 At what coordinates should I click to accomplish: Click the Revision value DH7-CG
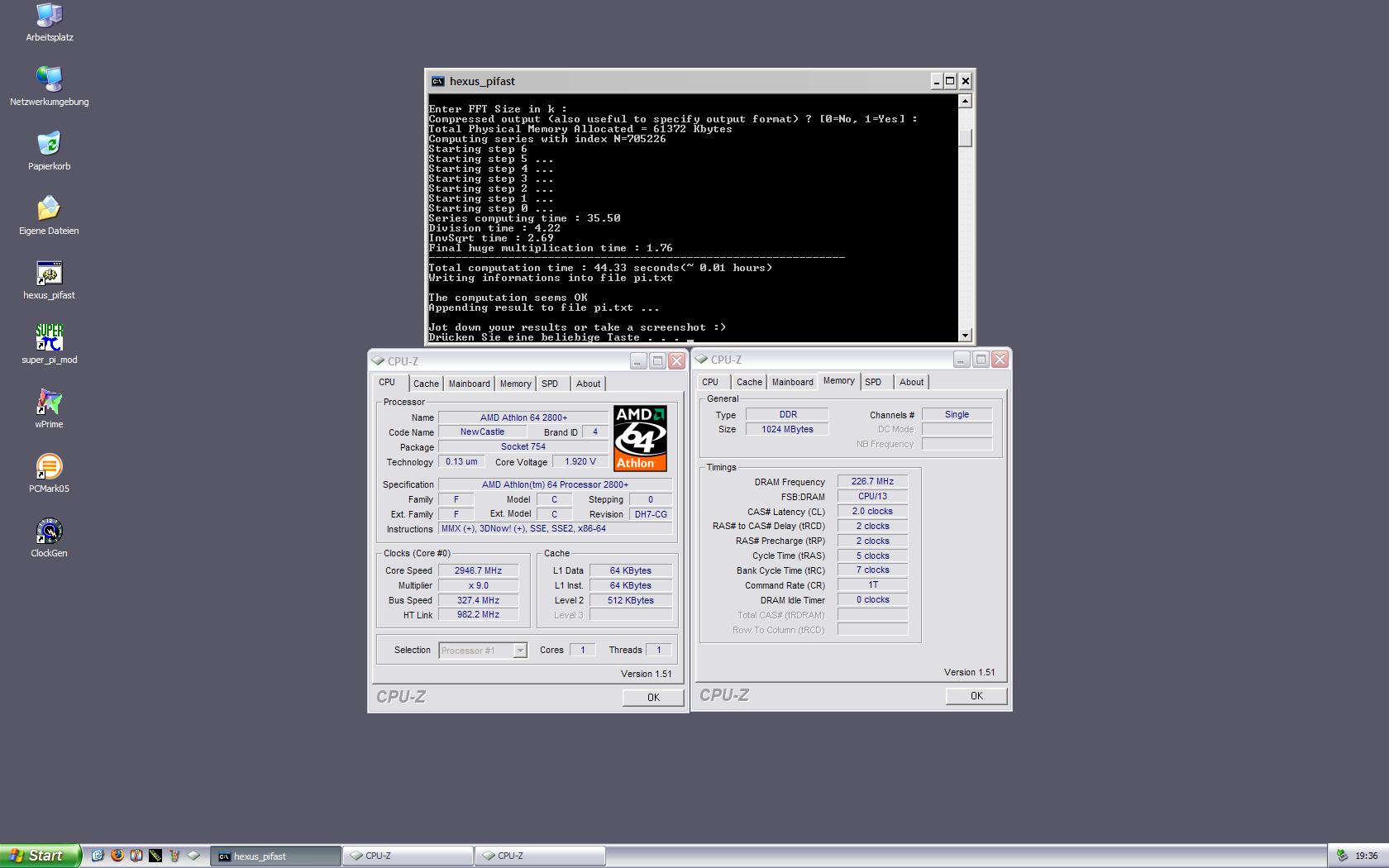click(x=650, y=514)
